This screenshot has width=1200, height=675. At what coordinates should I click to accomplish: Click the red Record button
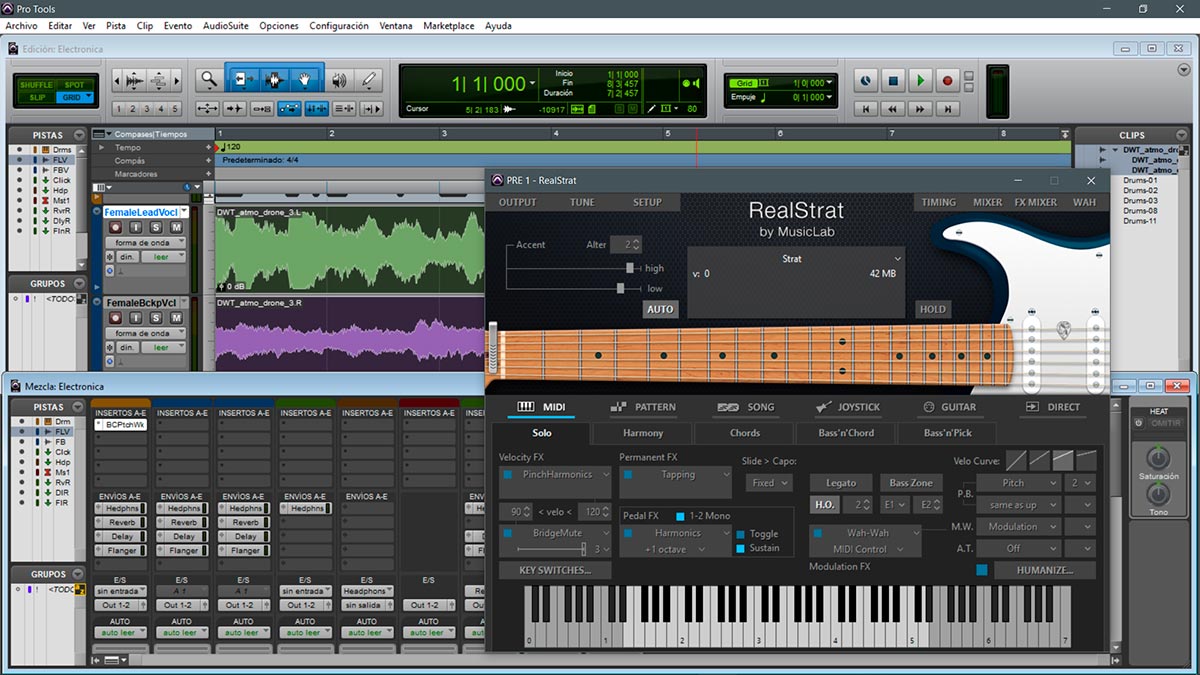[948, 81]
